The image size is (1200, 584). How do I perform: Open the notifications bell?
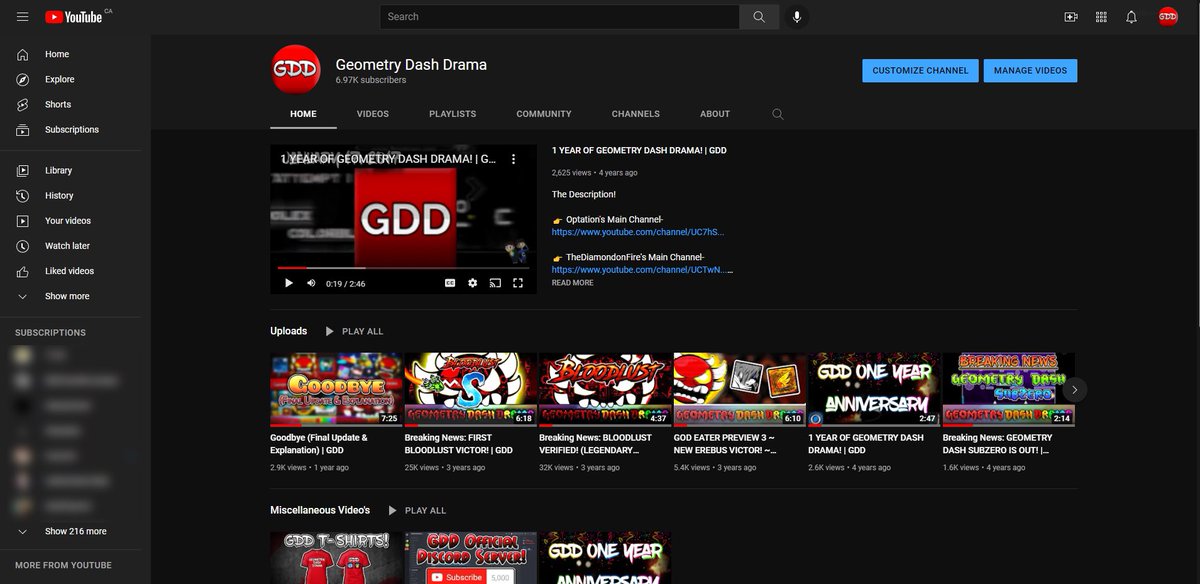tap(1131, 17)
